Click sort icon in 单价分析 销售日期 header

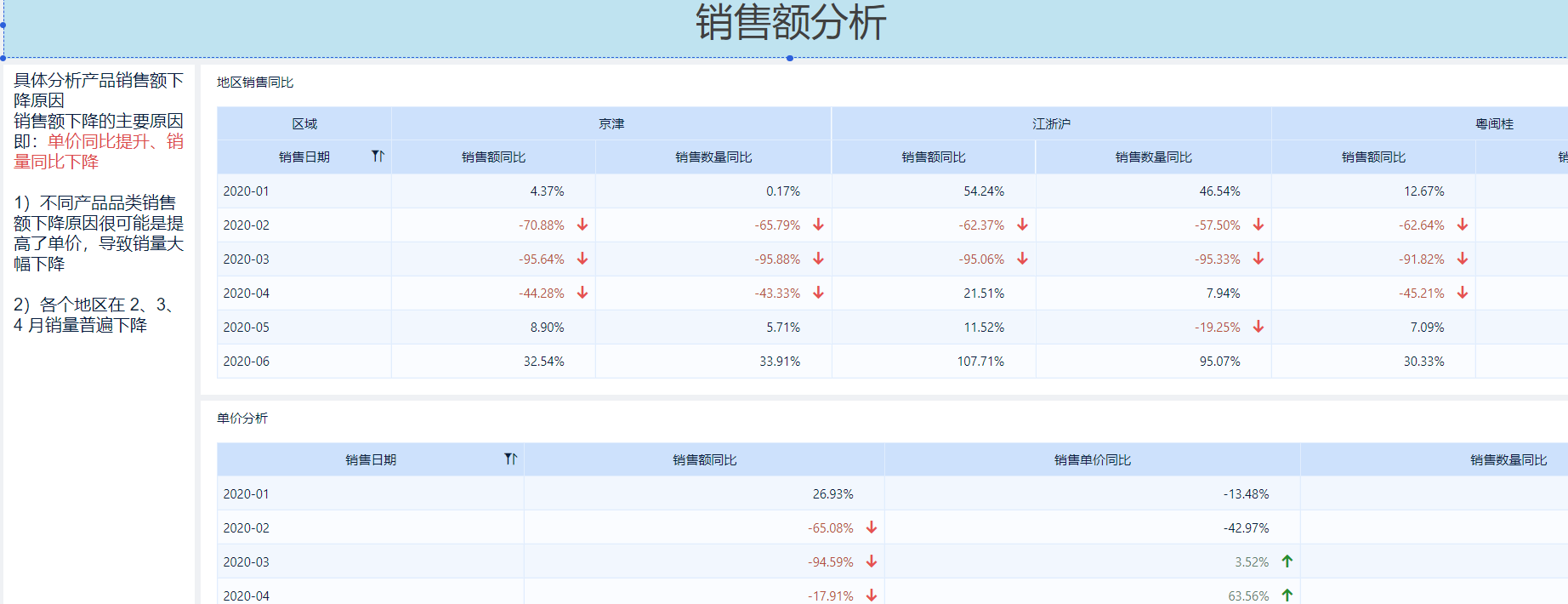(x=510, y=459)
